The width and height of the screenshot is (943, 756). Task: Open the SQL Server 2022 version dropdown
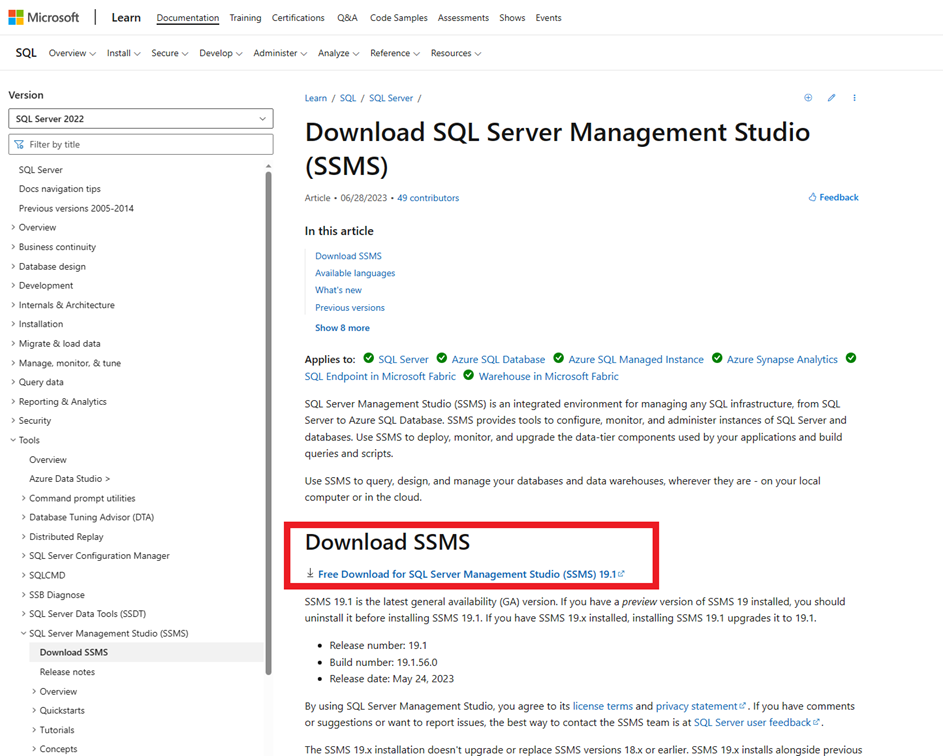click(x=141, y=118)
